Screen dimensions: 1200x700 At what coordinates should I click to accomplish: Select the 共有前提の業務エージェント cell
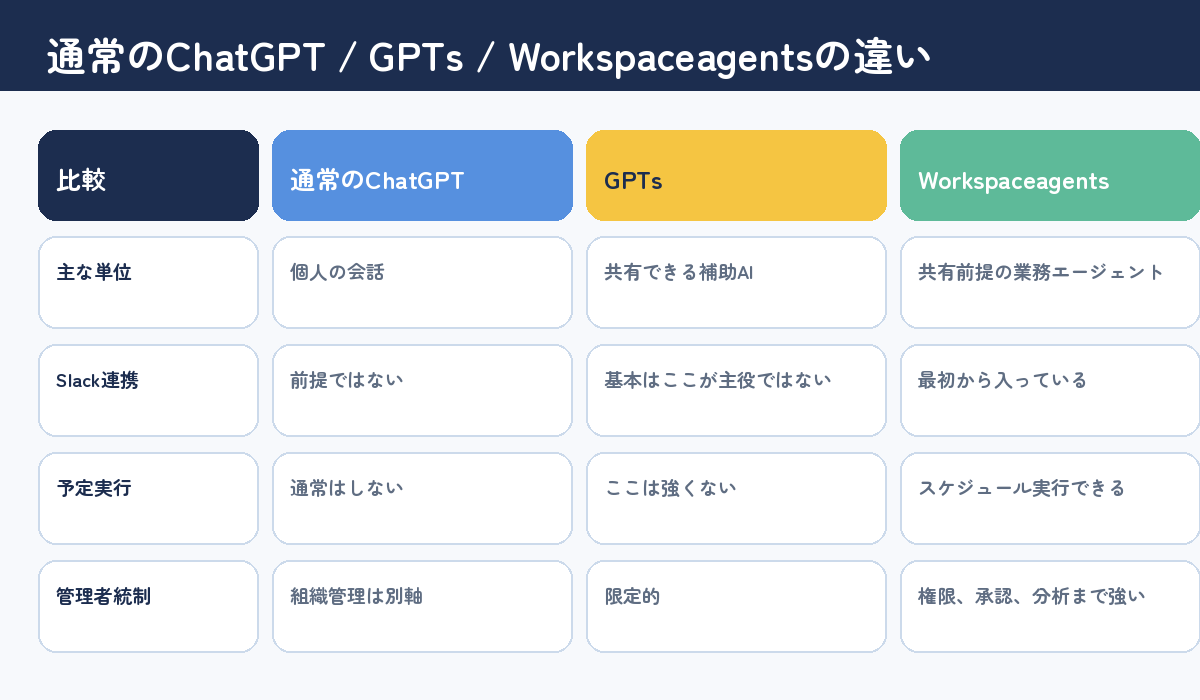click(x=1050, y=282)
